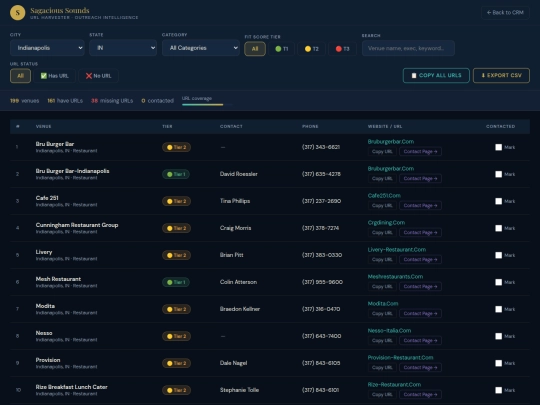Copy URL for Modita
The width and height of the screenshot is (540, 405).
(x=382, y=314)
